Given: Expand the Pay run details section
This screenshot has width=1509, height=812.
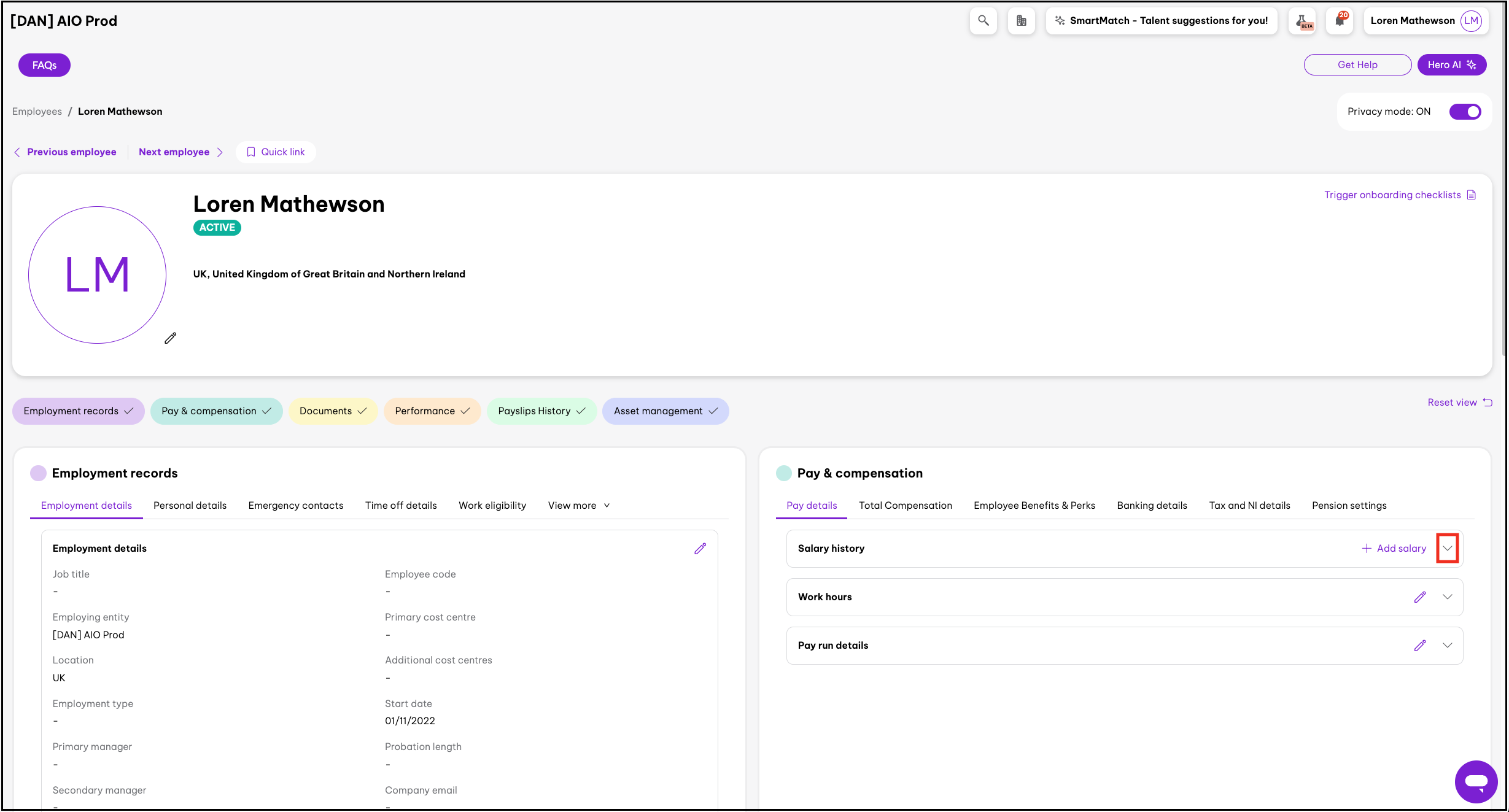Looking at the screenshot, I should point(1447,646).
